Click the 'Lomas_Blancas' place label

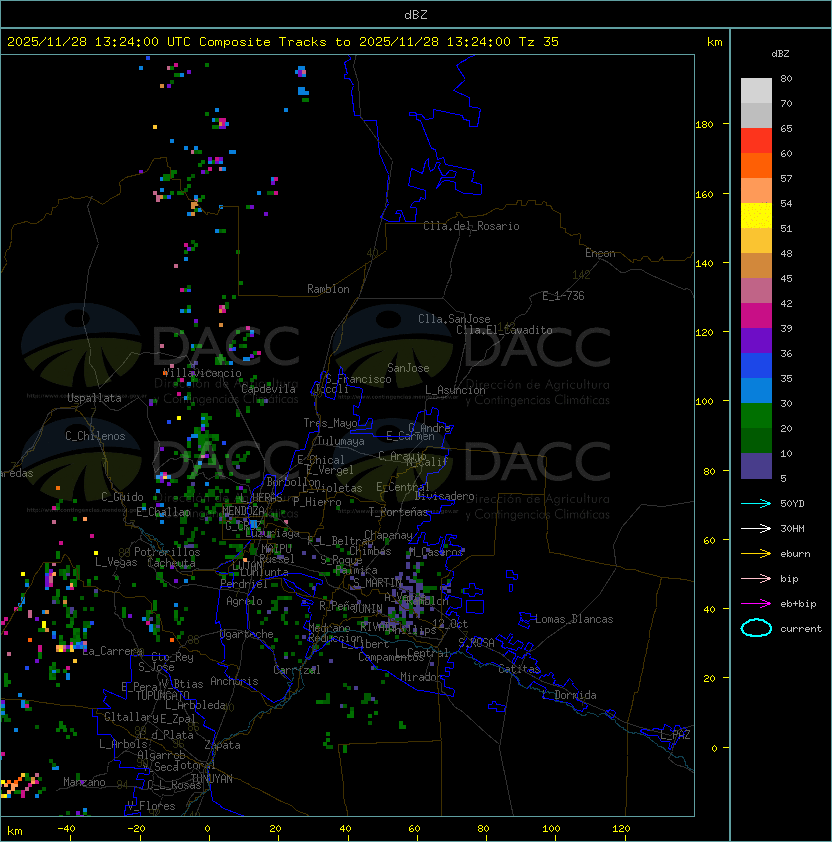(x=574, y=619)
